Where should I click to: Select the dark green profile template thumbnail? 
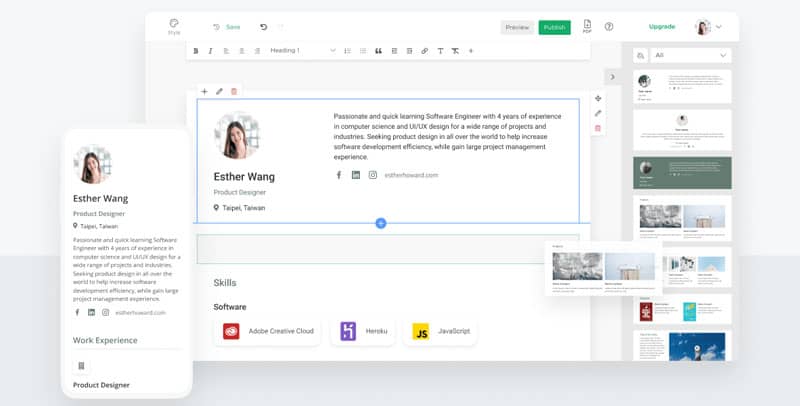682,173
